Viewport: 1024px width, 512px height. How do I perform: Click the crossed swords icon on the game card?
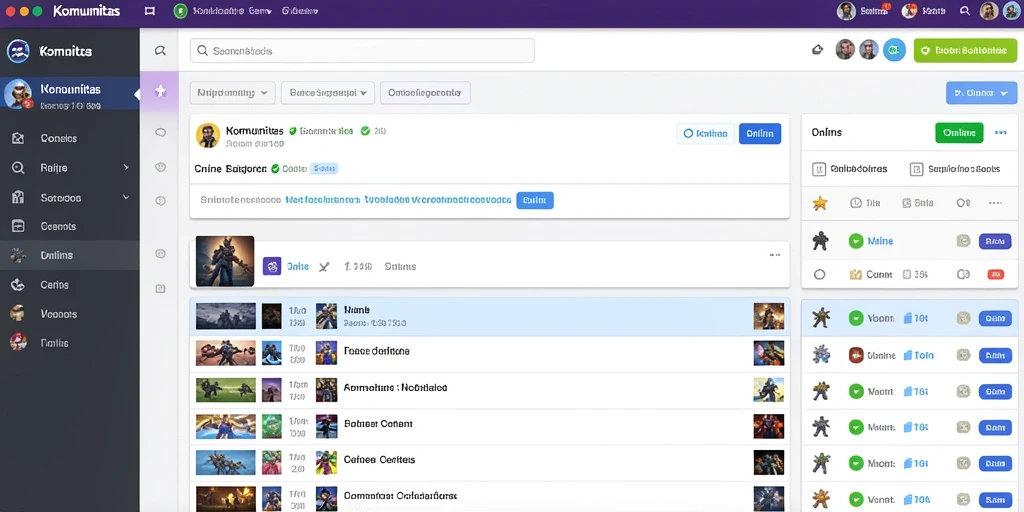click(x=323, y=266)
